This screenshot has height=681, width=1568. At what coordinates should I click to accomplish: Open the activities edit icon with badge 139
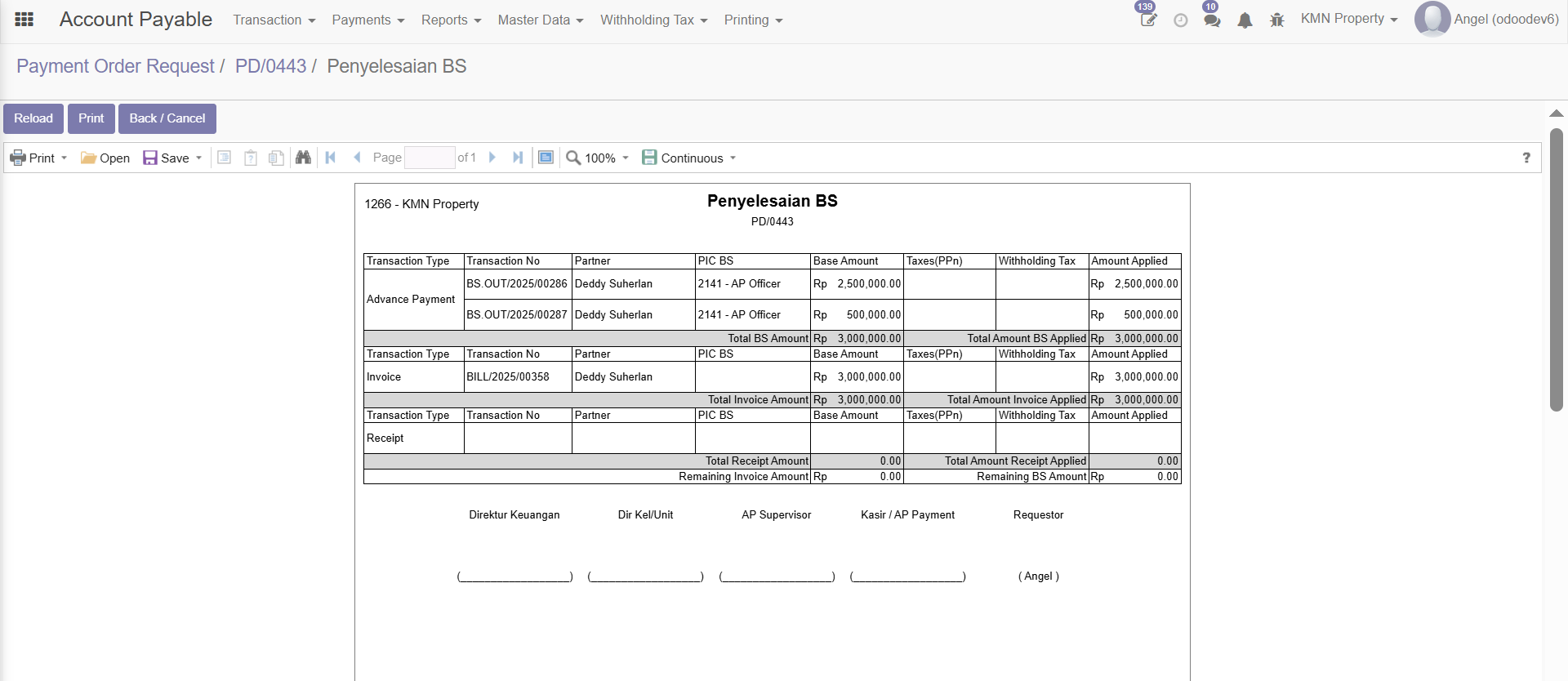click(1147, 20)
